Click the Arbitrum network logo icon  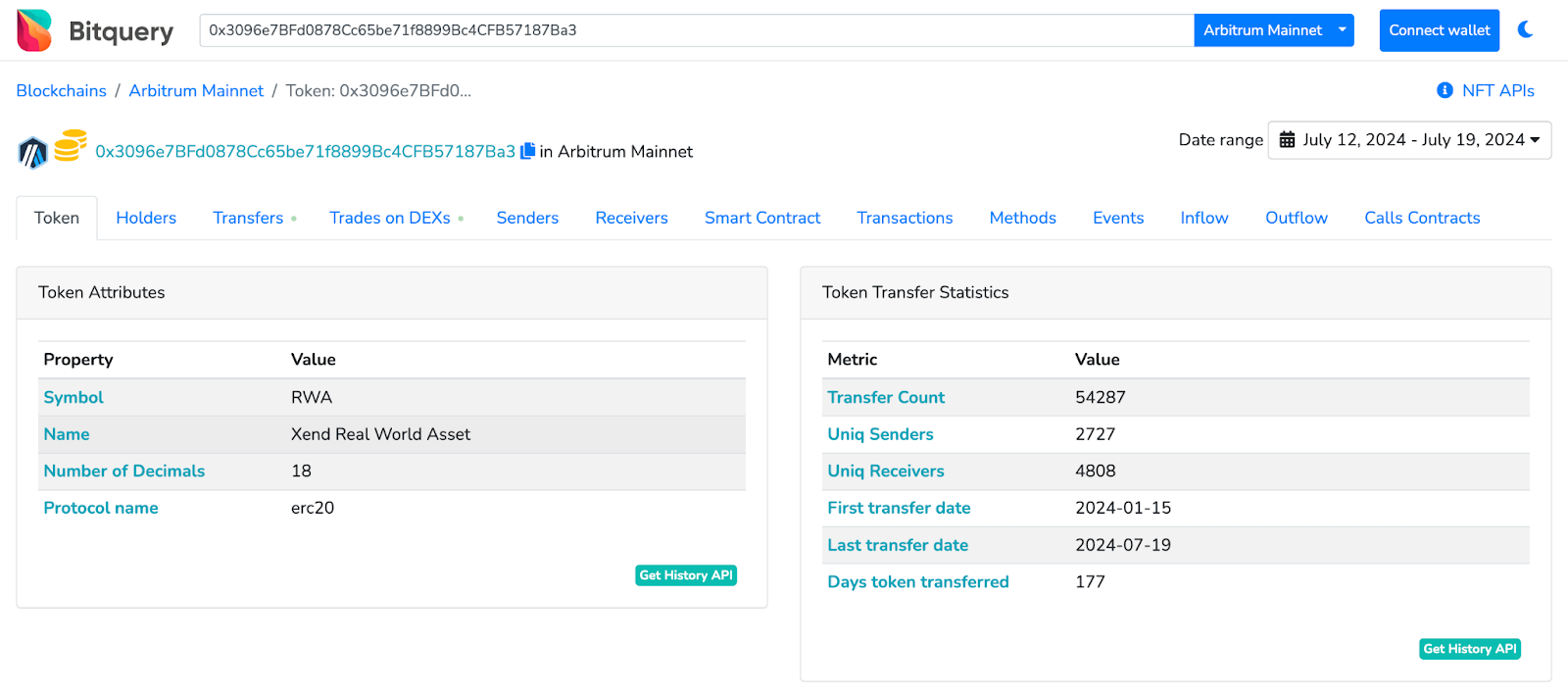coord(33,153)
